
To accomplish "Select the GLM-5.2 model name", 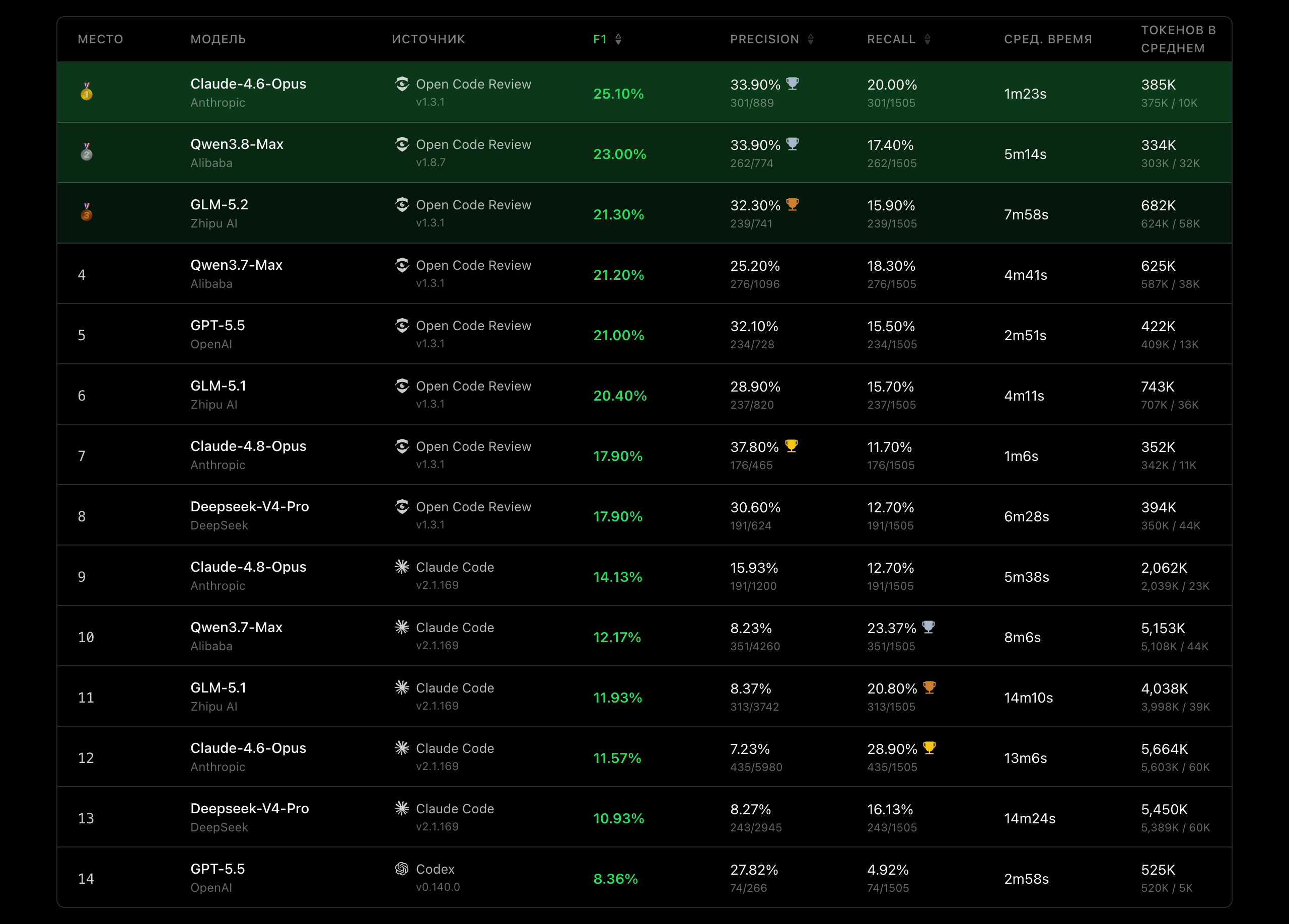I will [220, 204].
